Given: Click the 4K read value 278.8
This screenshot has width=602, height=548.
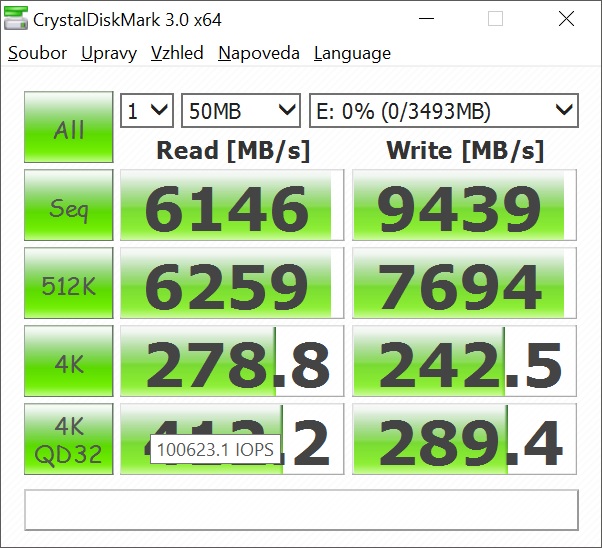Looking at the screenshot, I should click(232, 361).
